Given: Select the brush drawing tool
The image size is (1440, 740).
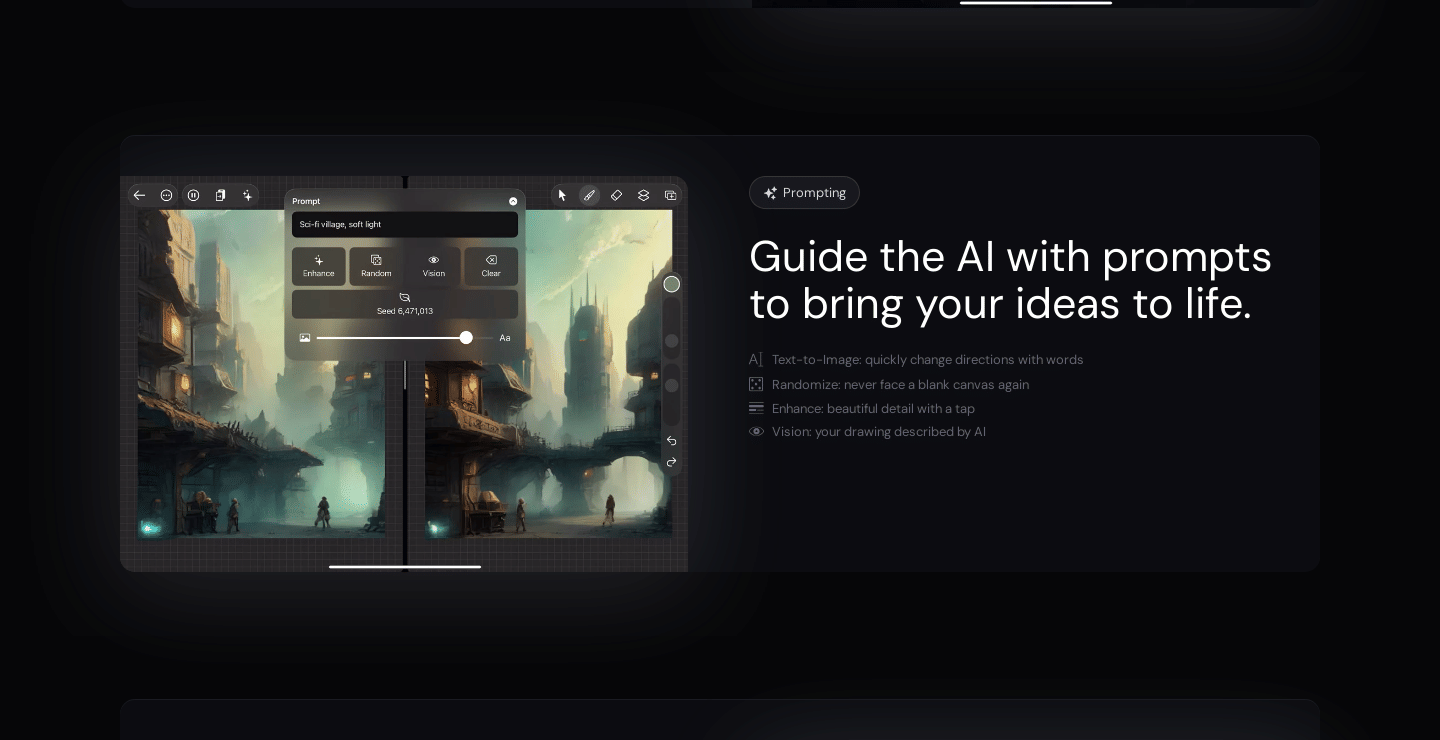Looking at the screenshot, I should coord(589,195).
